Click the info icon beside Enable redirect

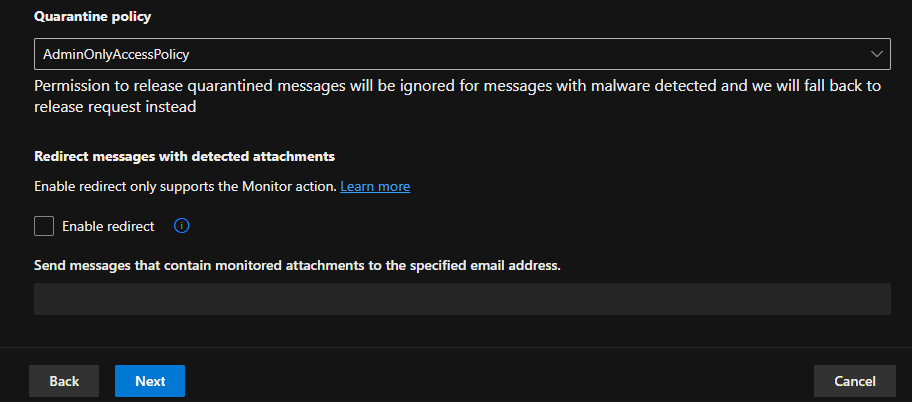pos(181,226)
